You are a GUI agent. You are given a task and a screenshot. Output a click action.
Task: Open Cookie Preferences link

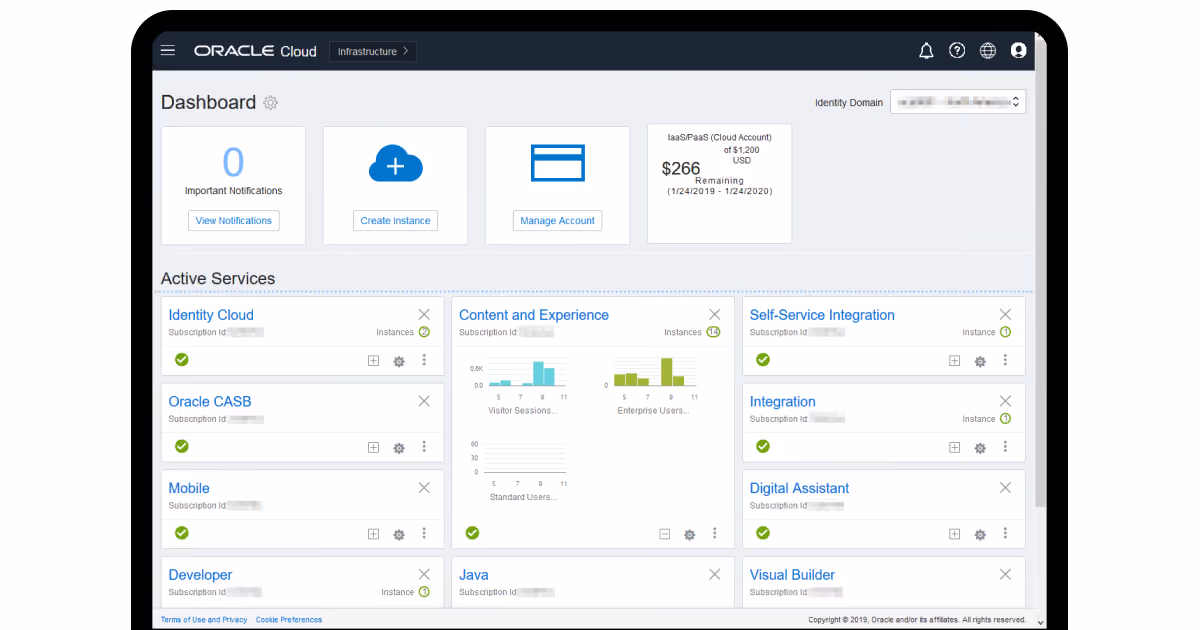[x=289, y=620]
